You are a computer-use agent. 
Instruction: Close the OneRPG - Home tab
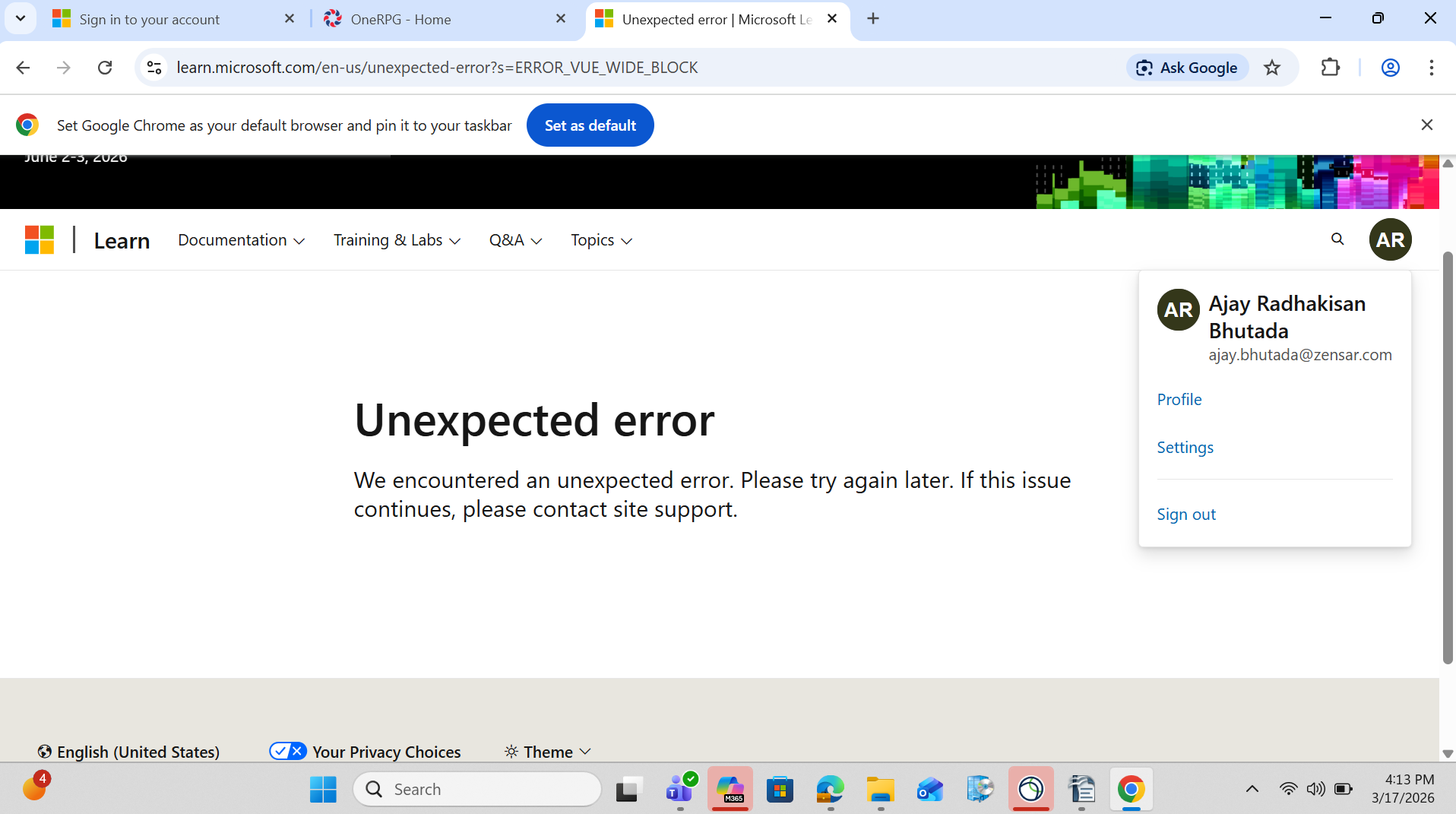tap(561, 18)
